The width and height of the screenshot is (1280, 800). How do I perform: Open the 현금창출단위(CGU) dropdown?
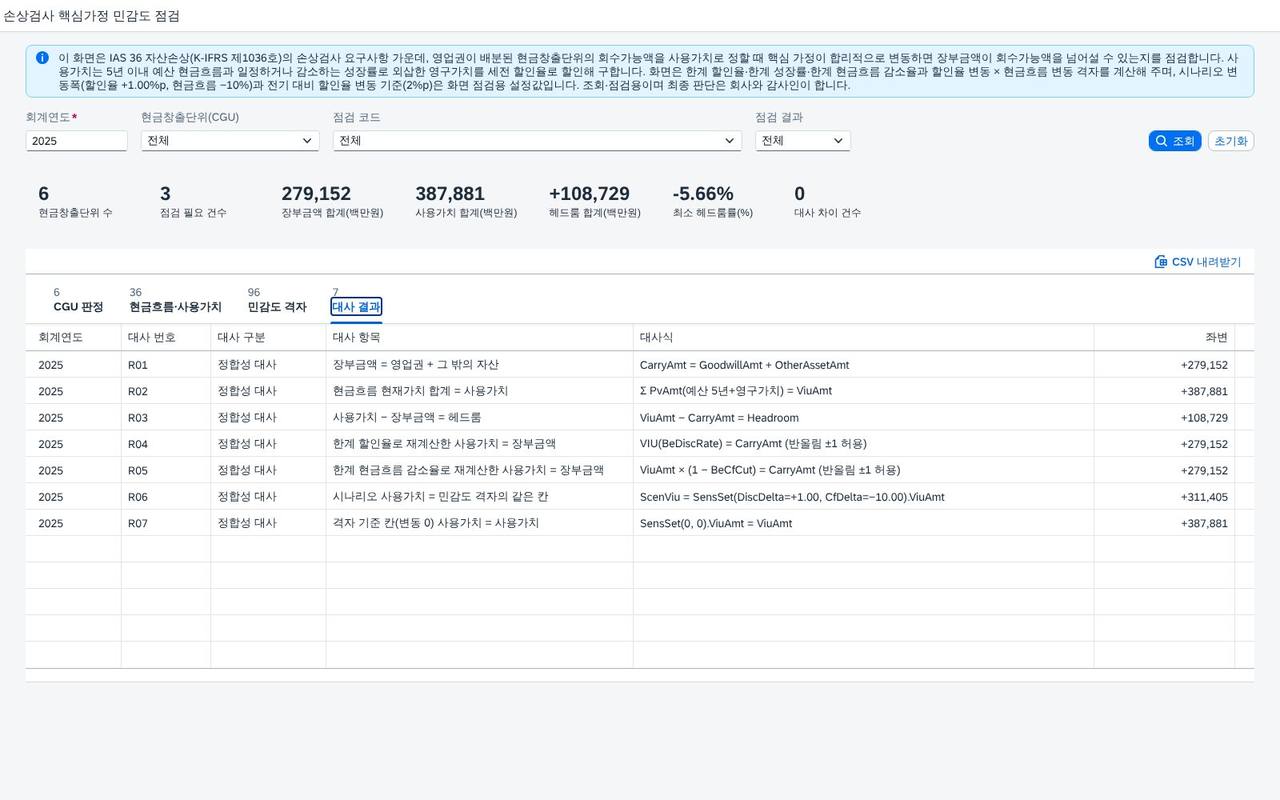click(230, 141)
